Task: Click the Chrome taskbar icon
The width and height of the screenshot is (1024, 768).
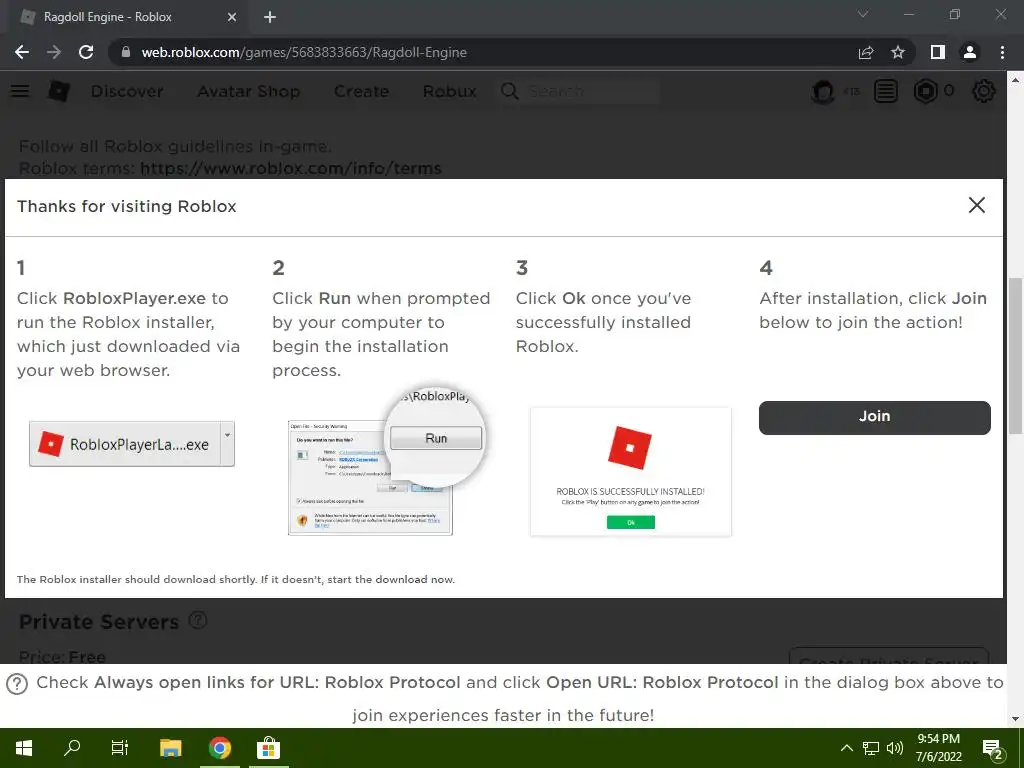Action: click(220, 748)
